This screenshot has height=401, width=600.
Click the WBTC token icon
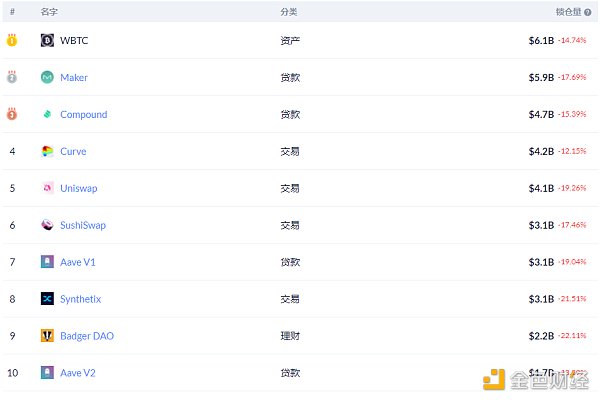tap(47, 41)
